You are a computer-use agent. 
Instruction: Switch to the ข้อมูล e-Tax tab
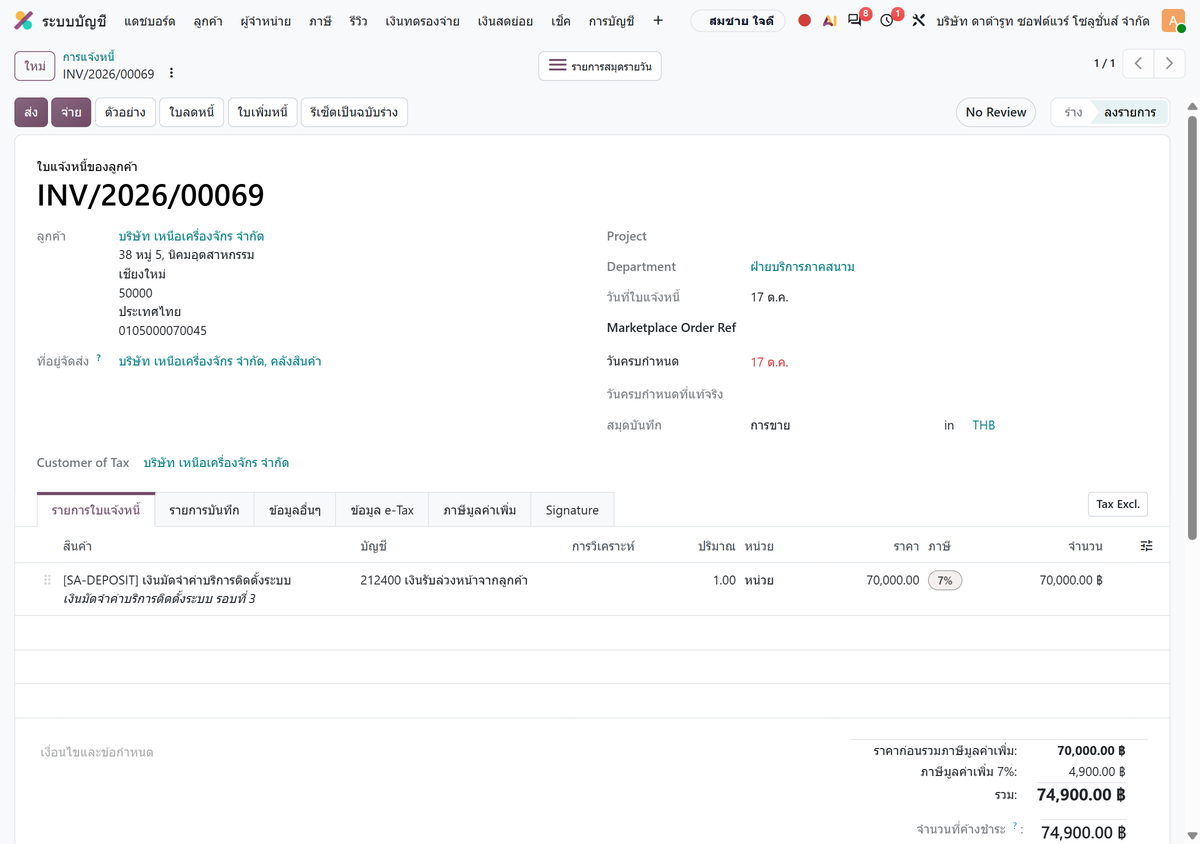click(x=382, y=510)
